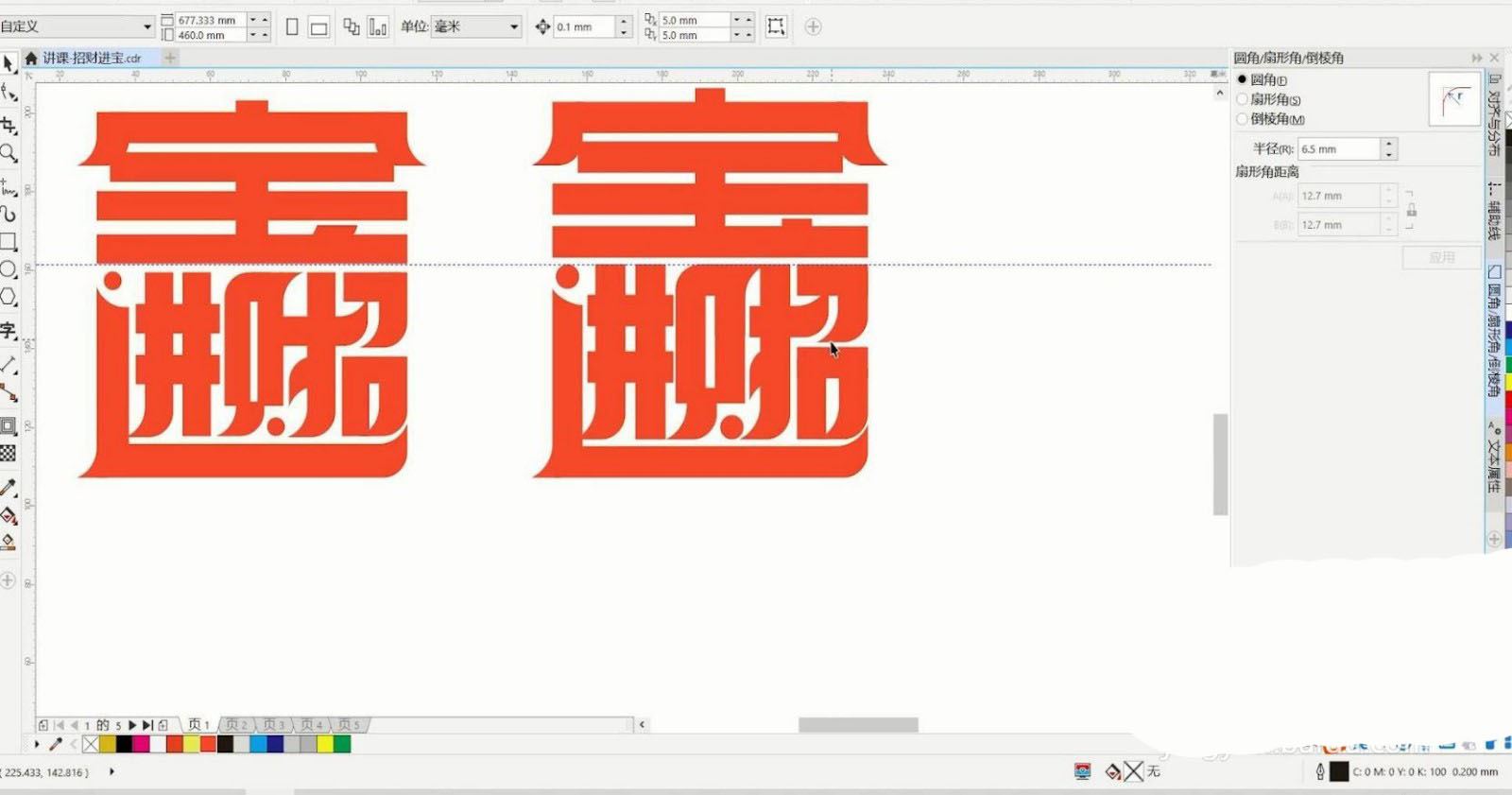This screenshot has height=795, width=1512.
Task: Select the Zoom magnifier tool
Action: click(9, 153)
